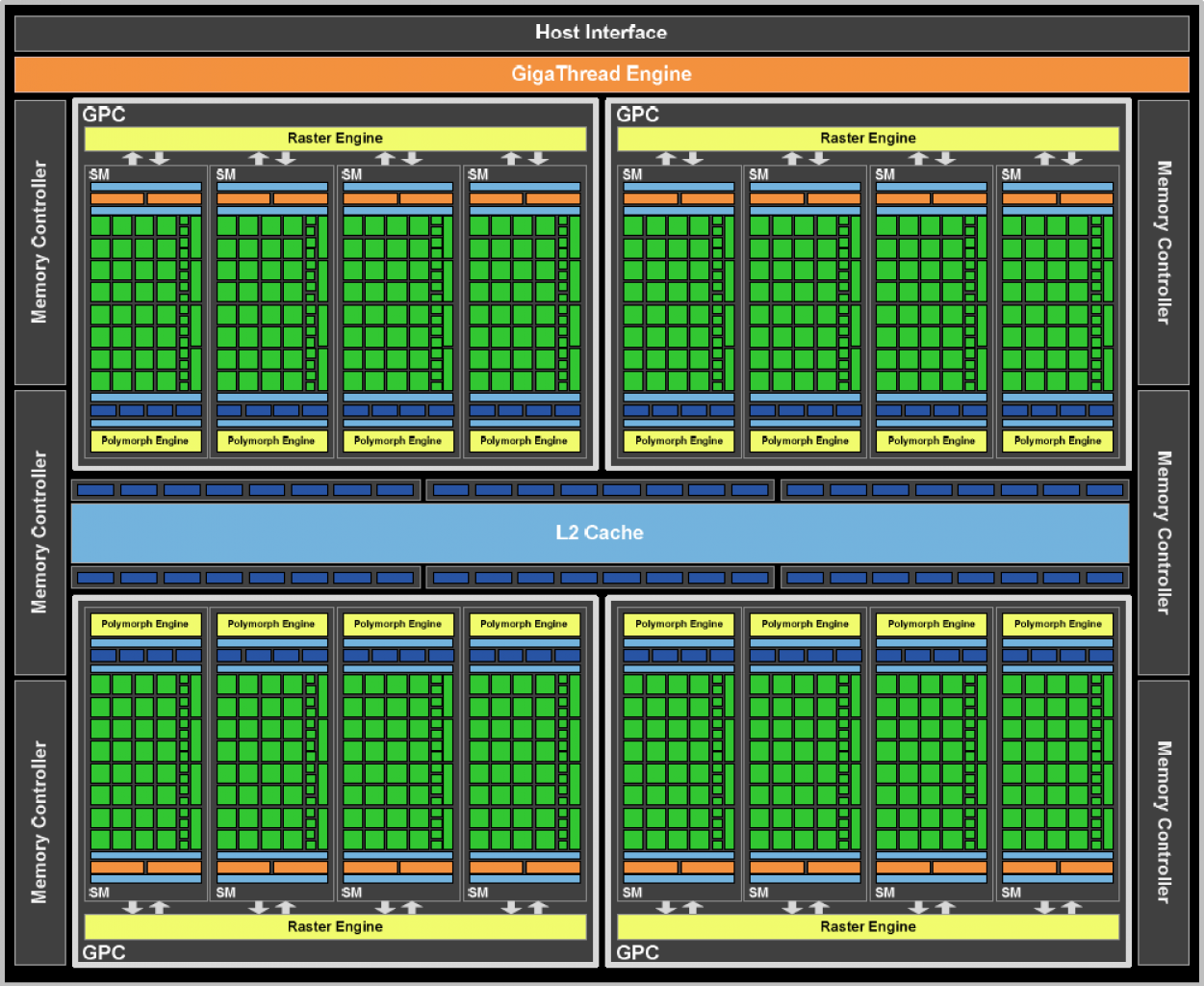Select the middle-right Memory Controller block
1204x986 pixels.
(x=1164, y=532)
